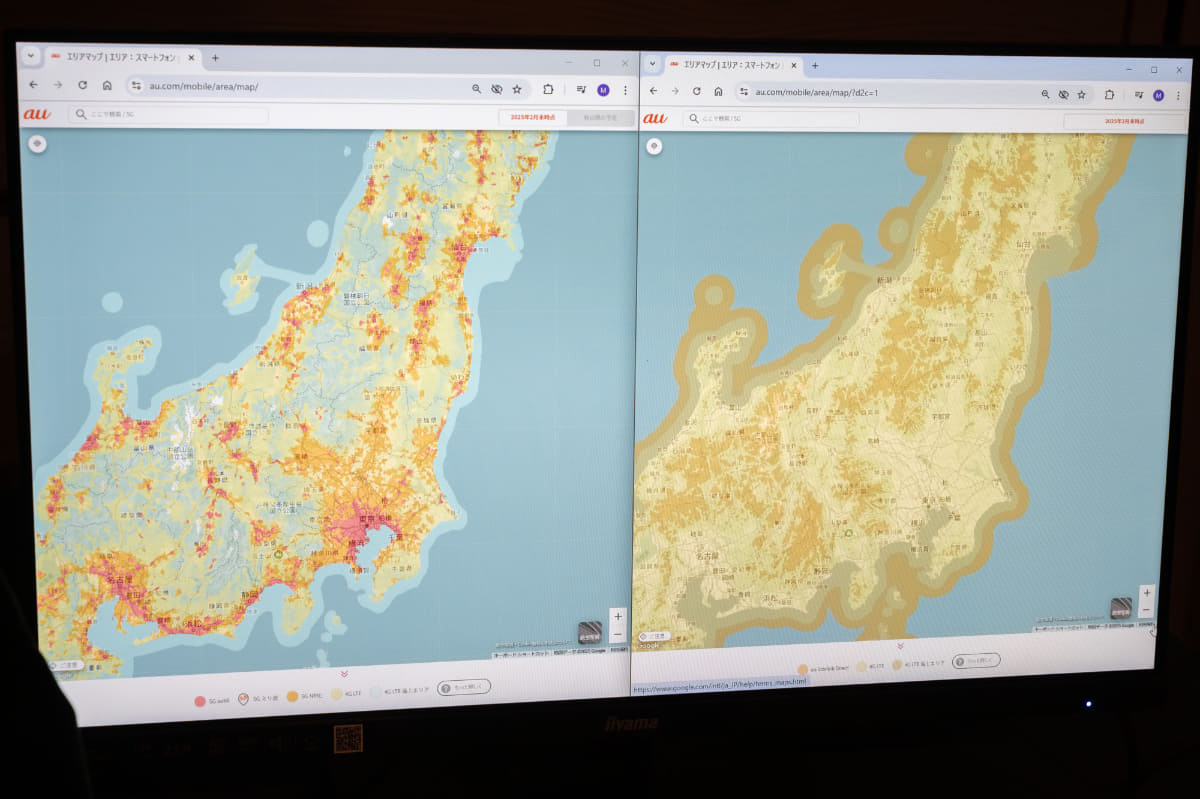Click the area search field on the right page
This screenshot has width=1200, height=799.
pos(770,119)
